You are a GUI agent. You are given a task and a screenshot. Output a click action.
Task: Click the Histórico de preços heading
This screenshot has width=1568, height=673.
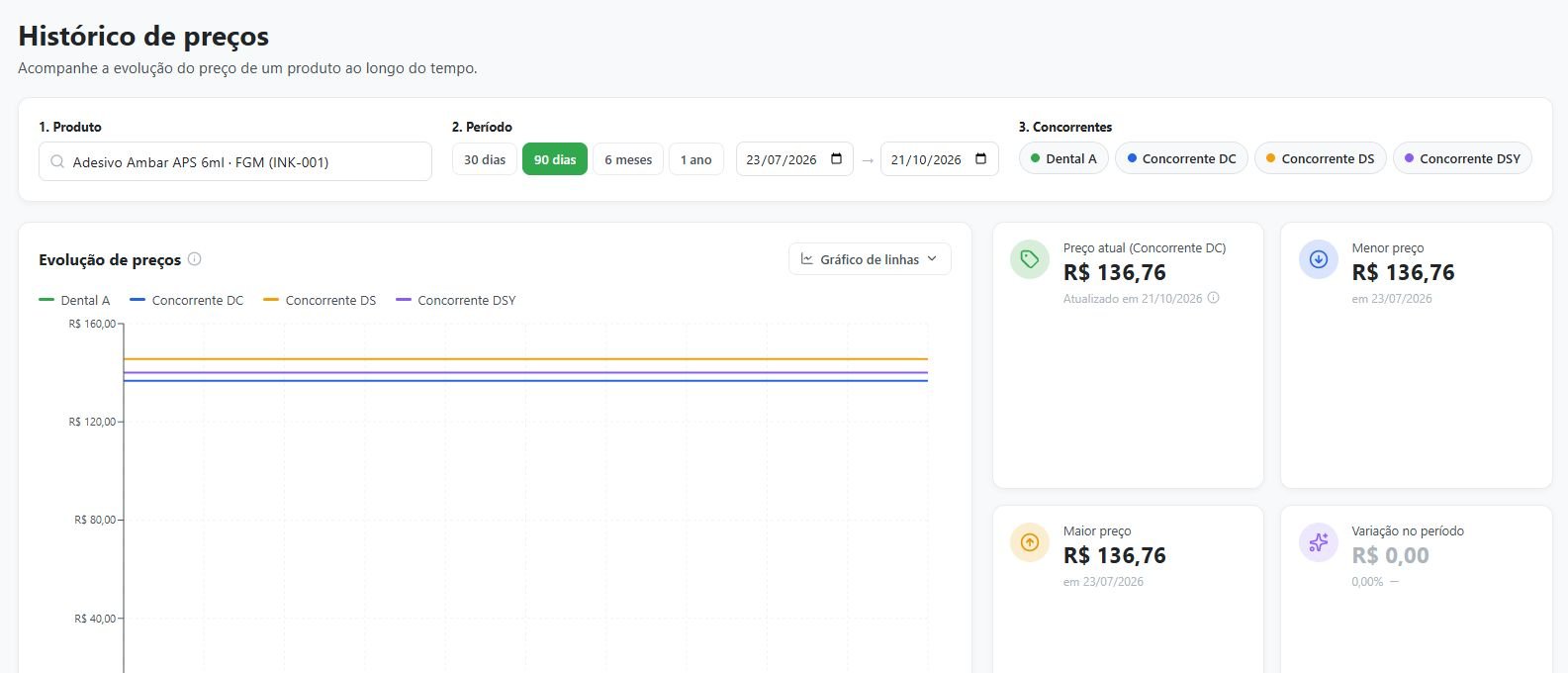(143, 37)
